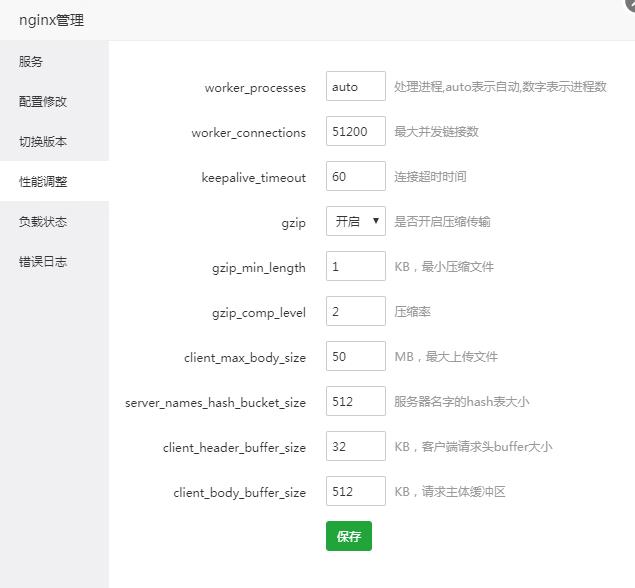Open the 错误日志 tab
The height and width of the screenshot is (588, 635).
point(54,262)
